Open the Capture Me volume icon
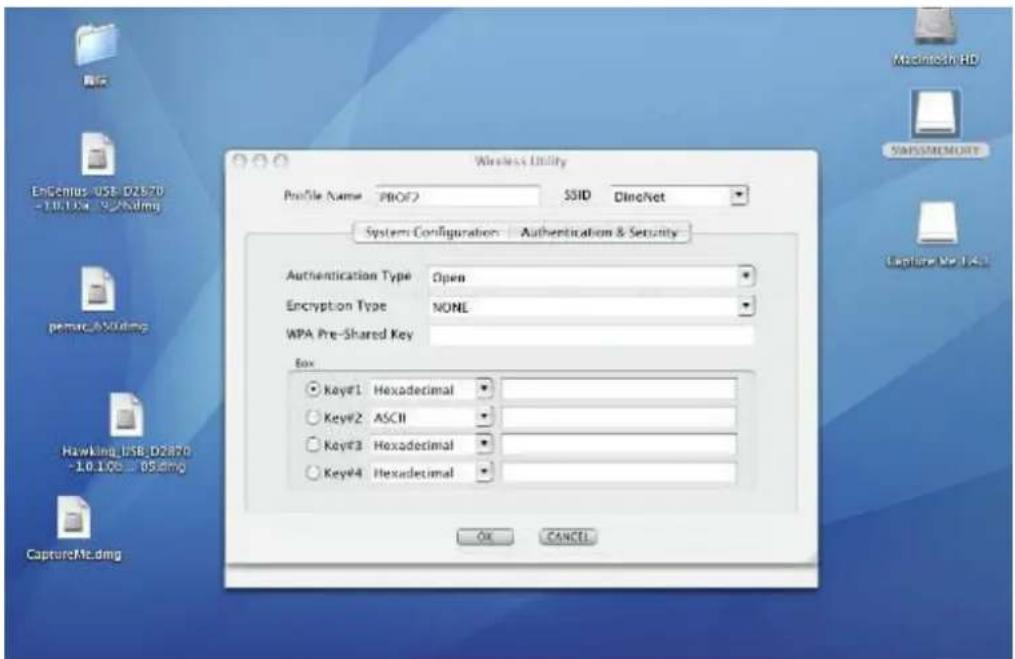The image size is (1015, 659). (937, 223)
